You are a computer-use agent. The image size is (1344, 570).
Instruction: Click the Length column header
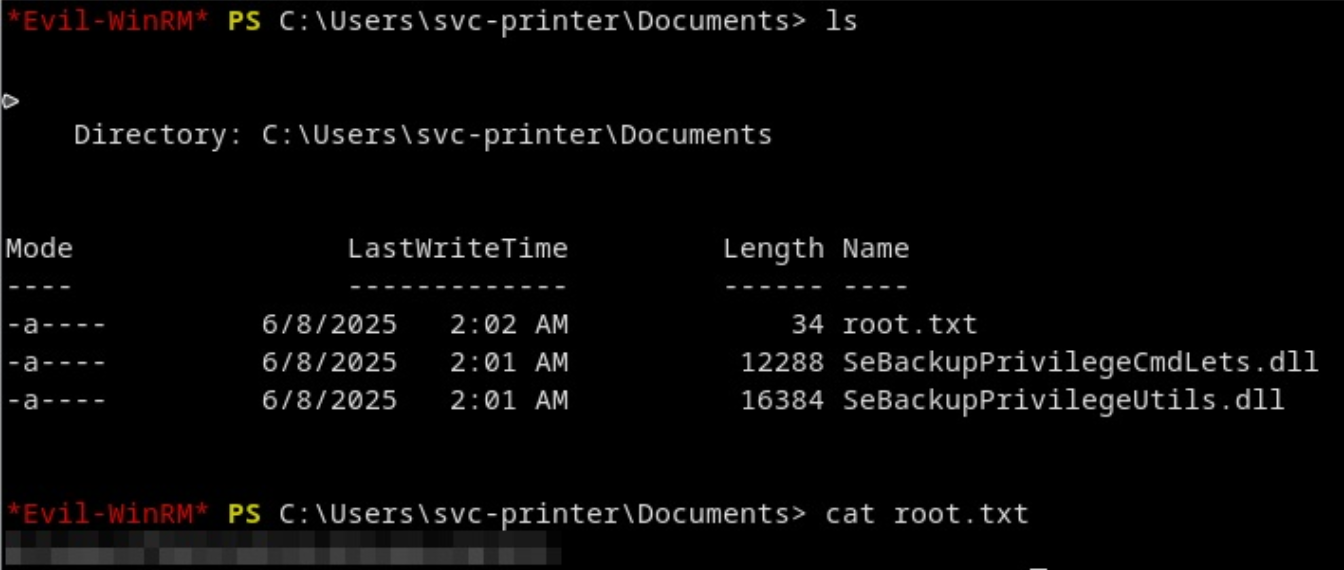(774, 249)
